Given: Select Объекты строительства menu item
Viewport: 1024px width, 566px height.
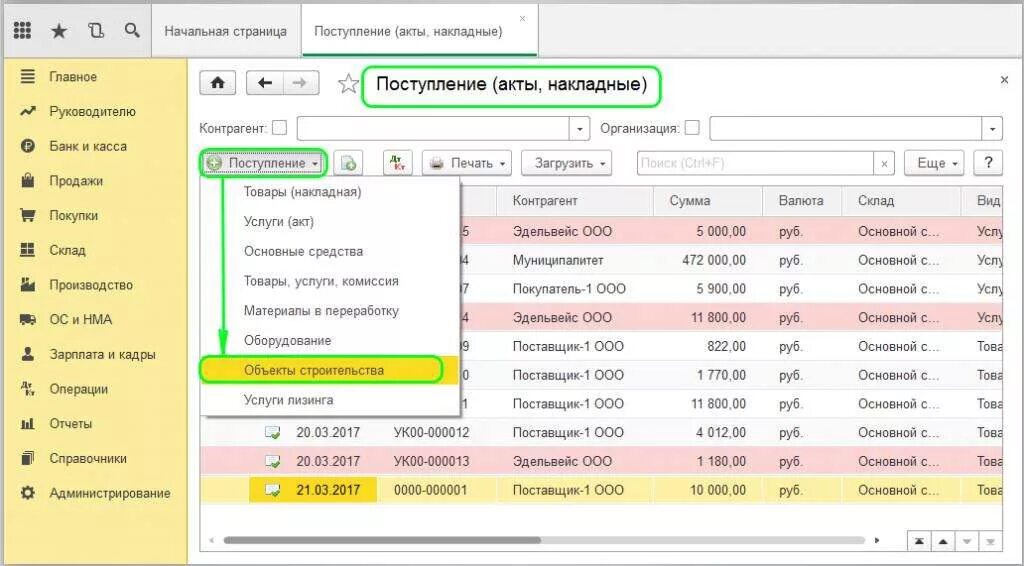Looking at the screenshot, I should [314, 370].
